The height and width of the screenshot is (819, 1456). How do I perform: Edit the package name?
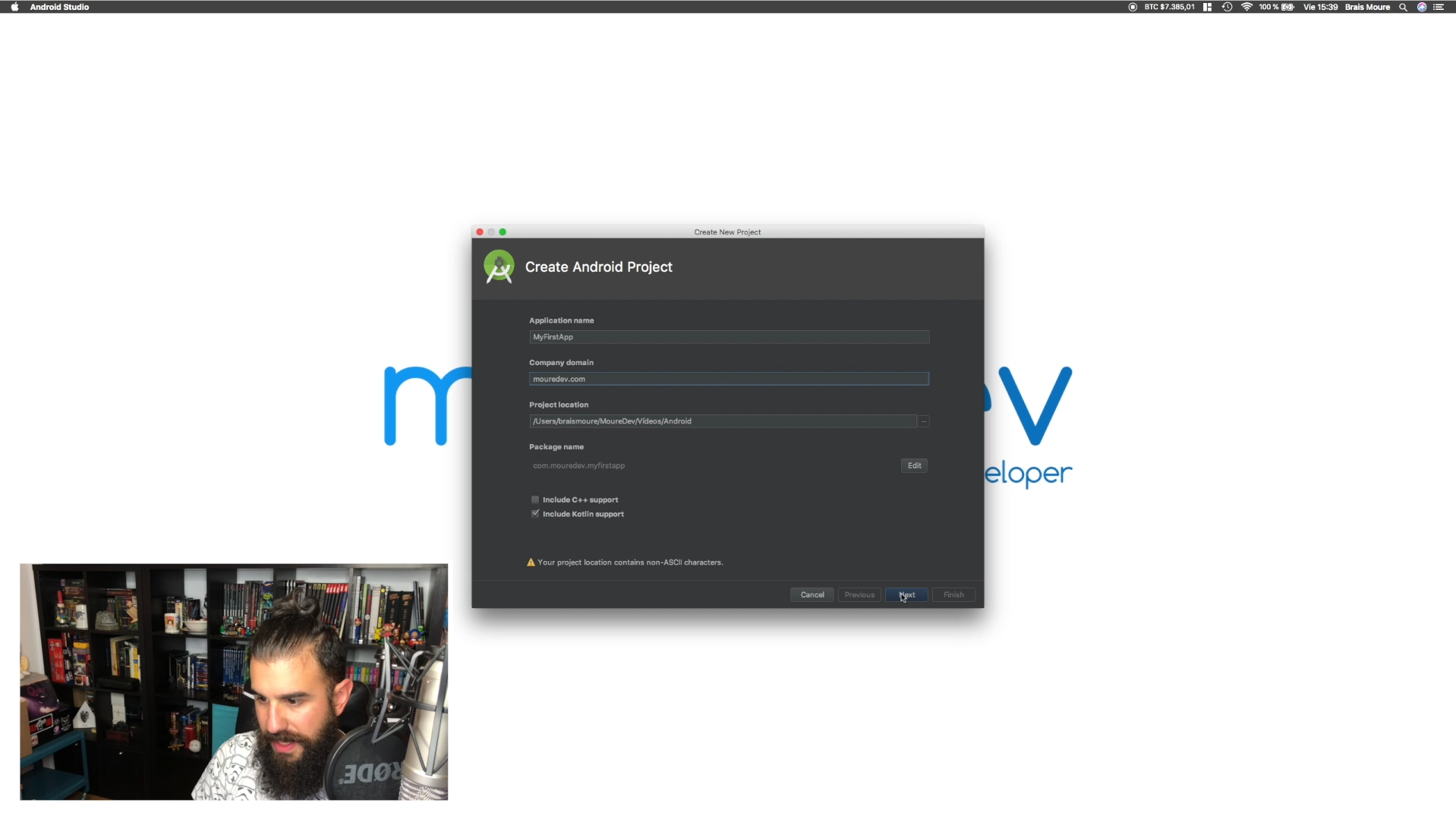[914, 465]
